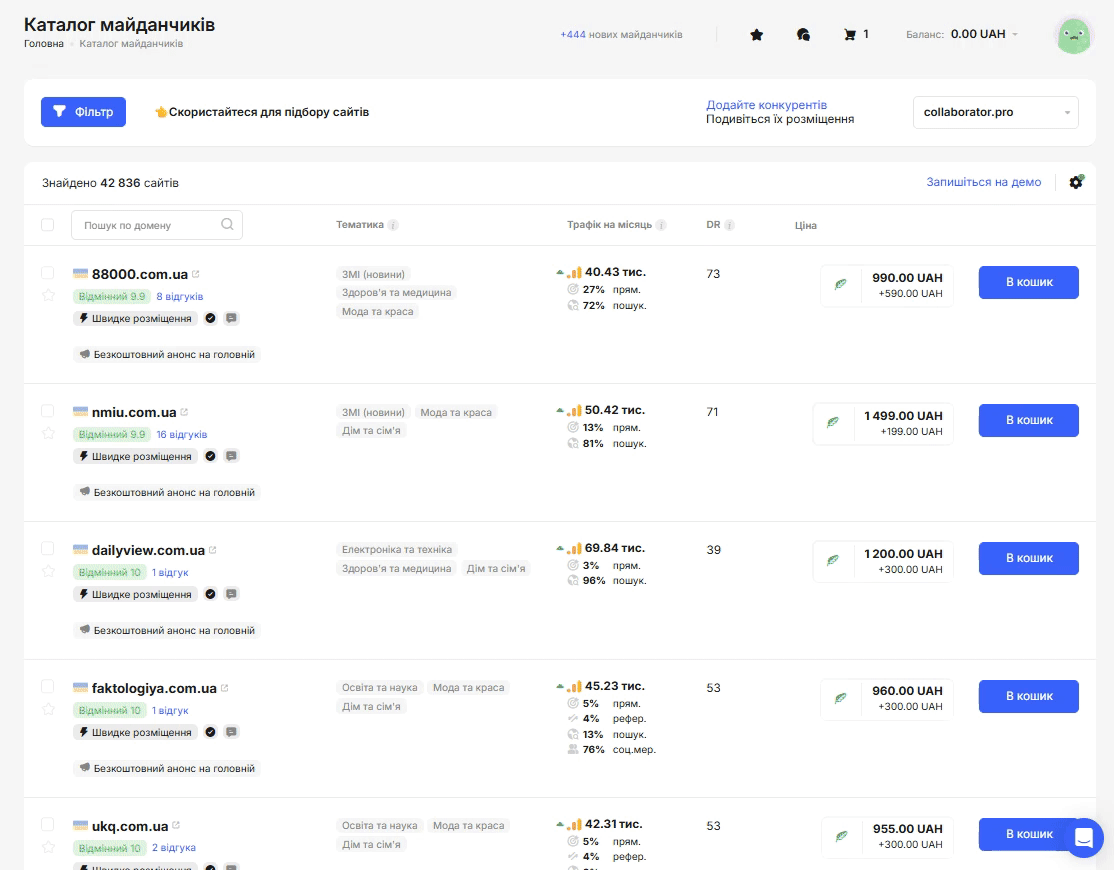Open 2 відгука for ukq.com.ua
This screenshot has height=870, width=1114.
point(174,848)
